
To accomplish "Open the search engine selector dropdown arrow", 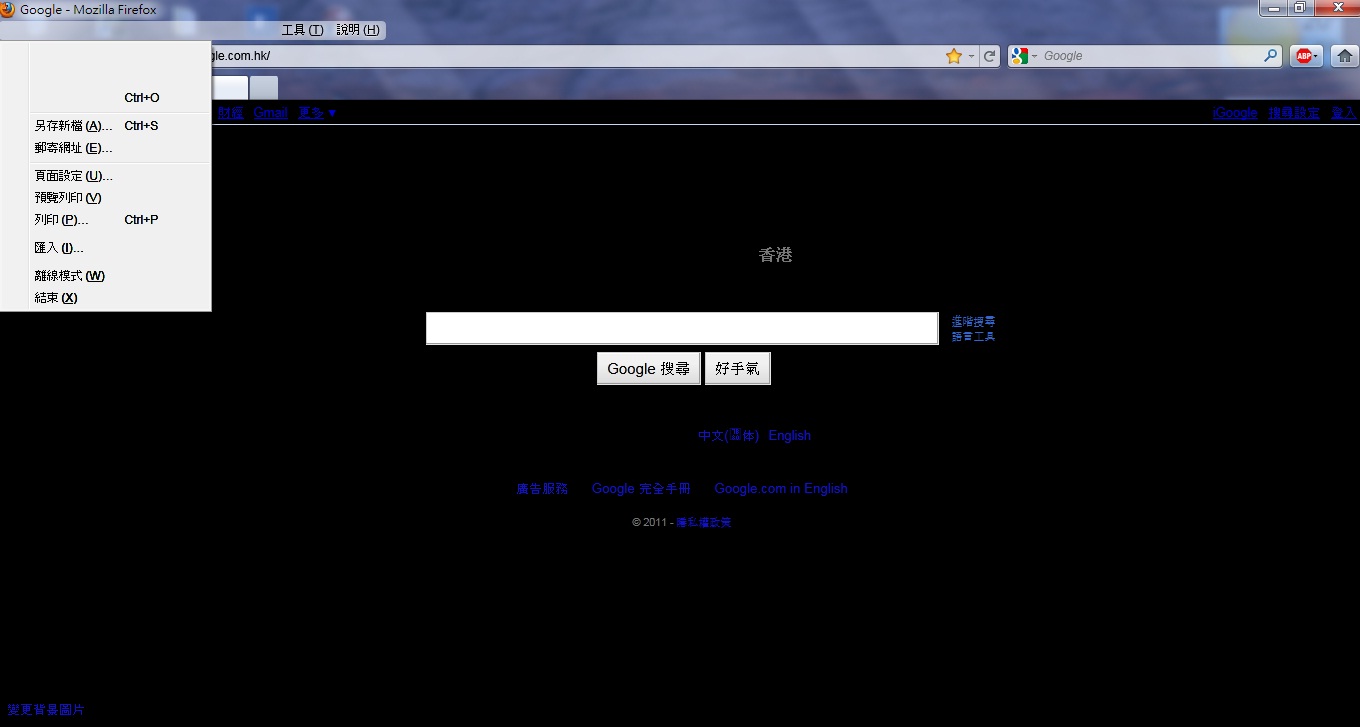I will tap(1034, 56).
